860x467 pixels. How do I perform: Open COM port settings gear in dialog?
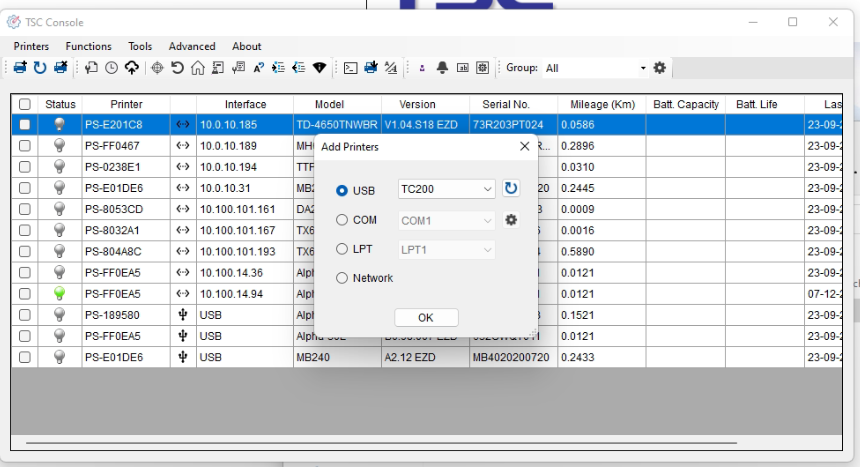click(511, 220)
